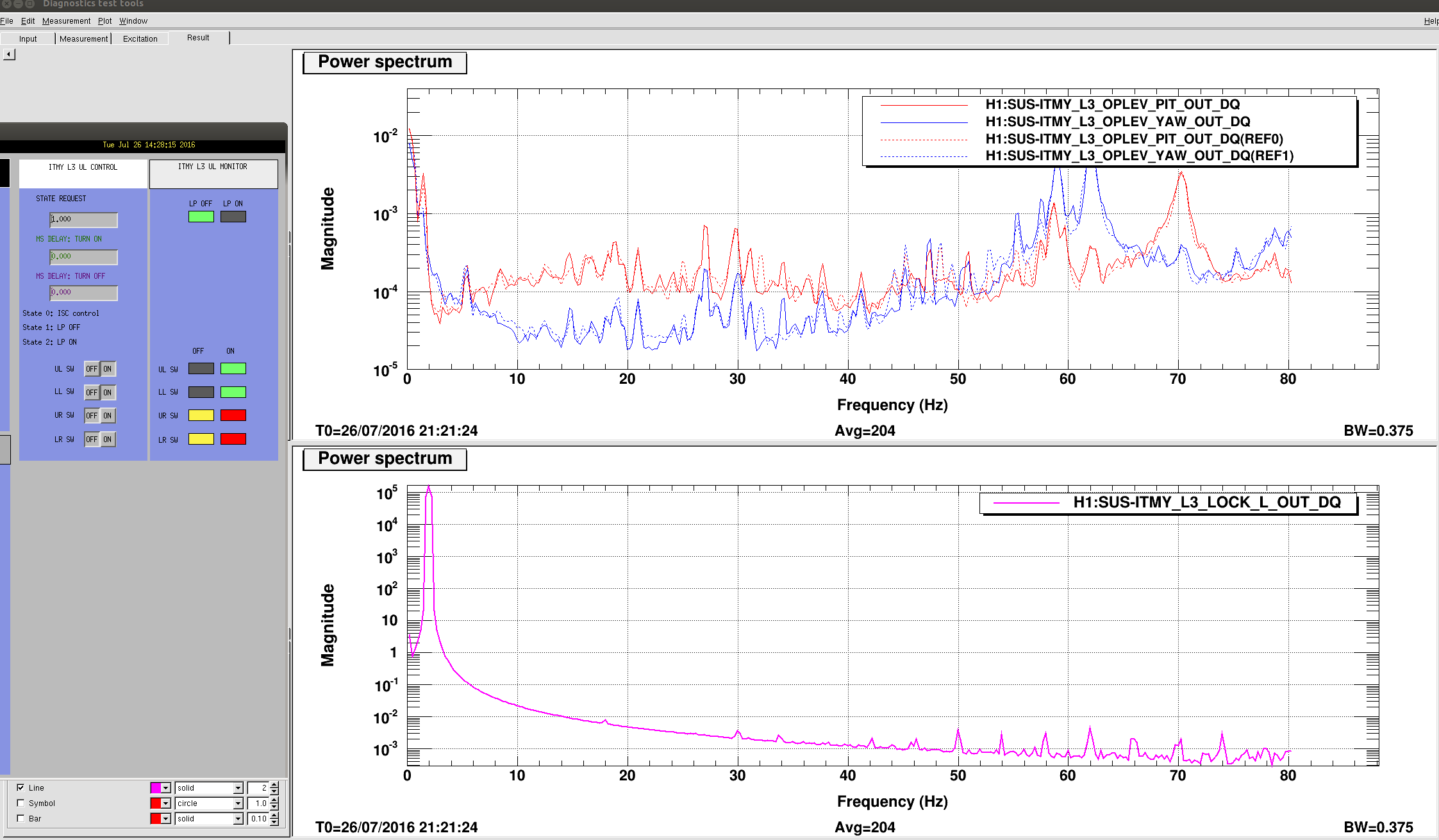Click the red Bar color swatch

point(156,819)
